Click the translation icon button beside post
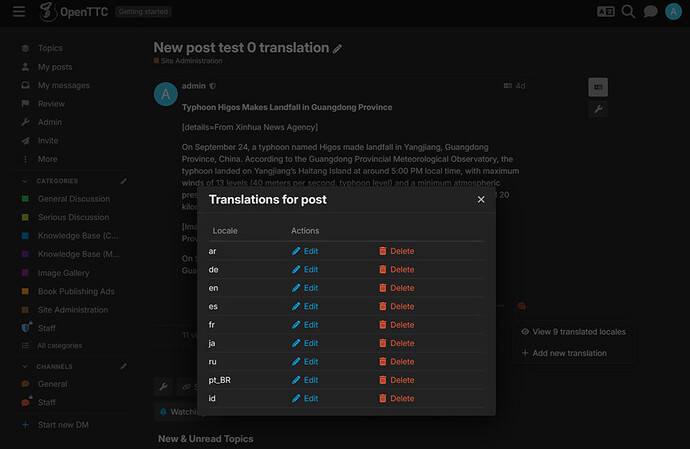Image resolution: width=690 pixels, height=449 pixels. coord(598,87)
